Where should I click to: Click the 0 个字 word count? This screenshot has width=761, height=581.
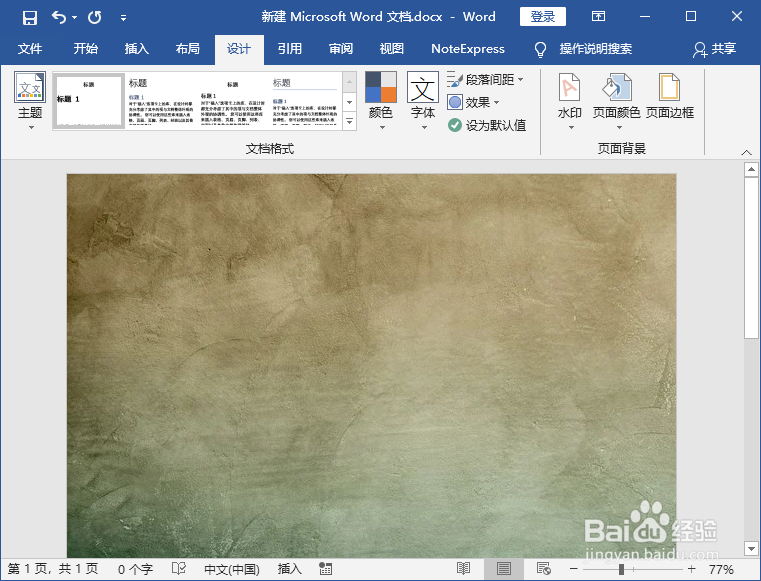[x=135, y=569]
